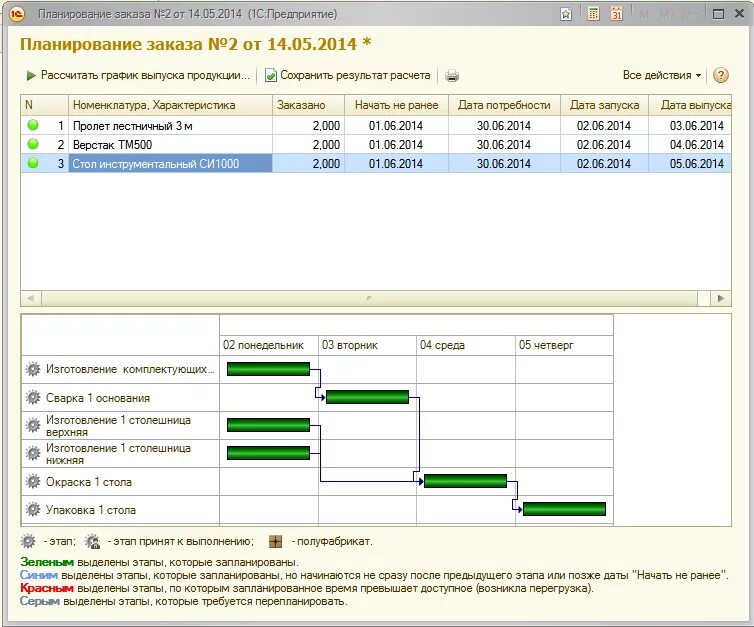Click the 02 понедельник Gantt column header

(269, 345)
